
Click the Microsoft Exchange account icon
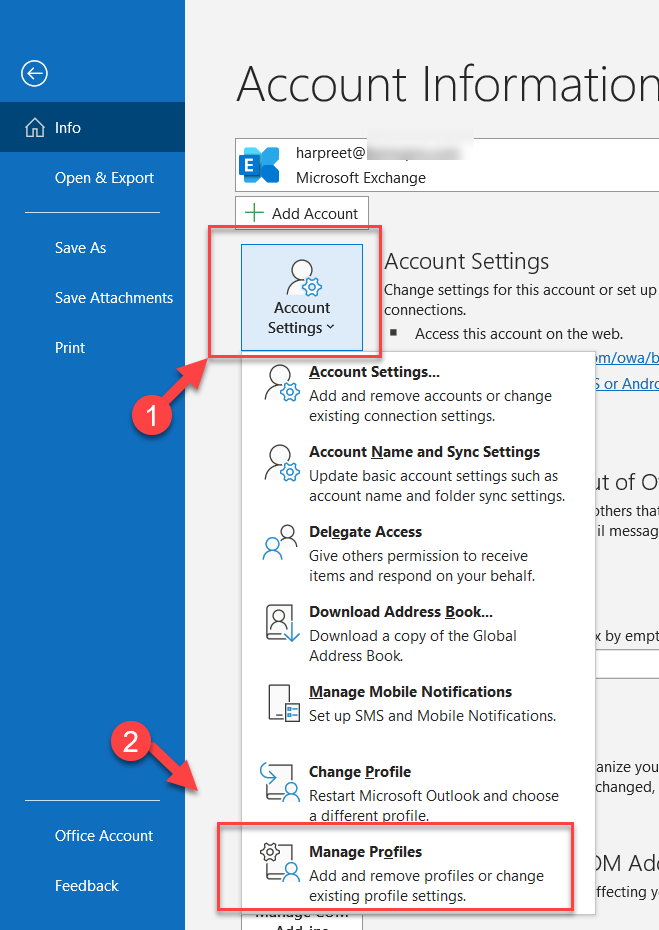259,165
